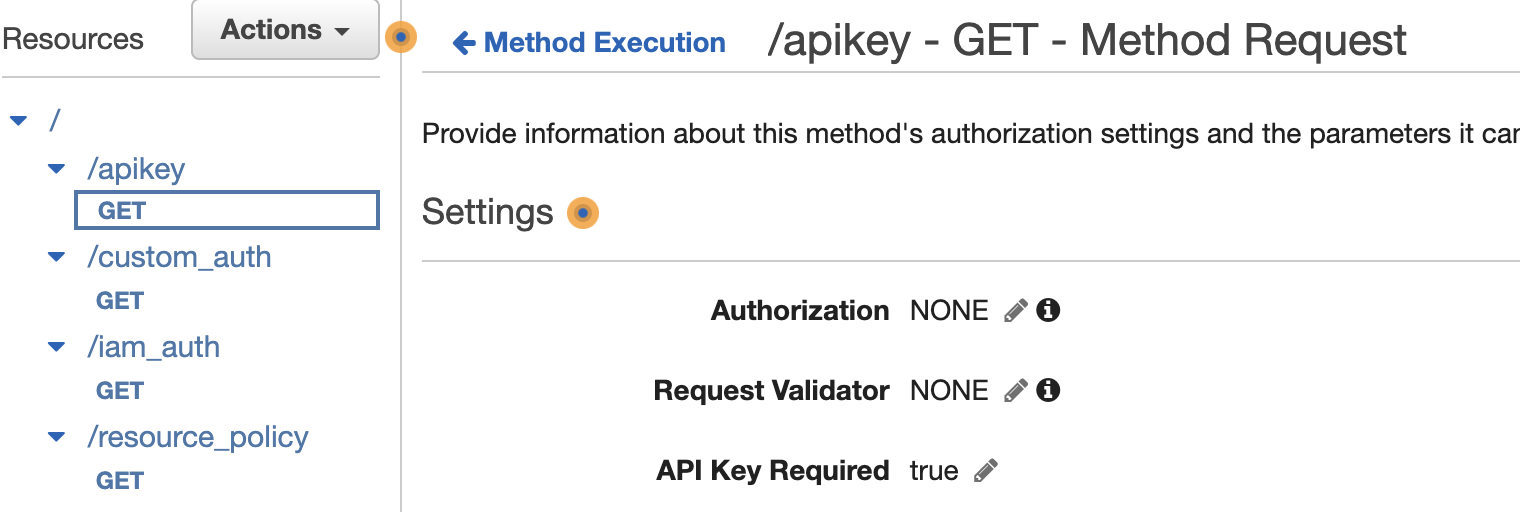The height and width of the screenshot is (512, 1520).
Task: Show info for the Authorization setting
Action: [x=1048, y=311]
